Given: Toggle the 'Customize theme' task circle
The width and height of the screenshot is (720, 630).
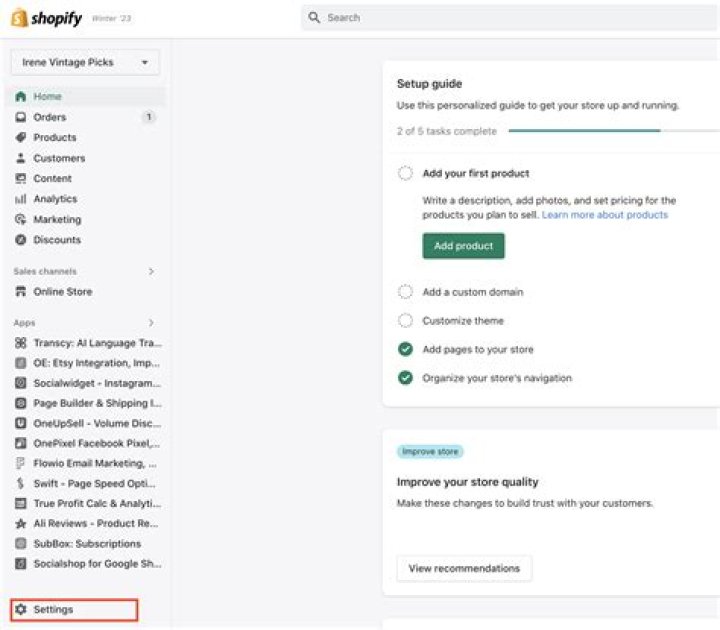Looking at the screenshot, I should click(405, 321).
